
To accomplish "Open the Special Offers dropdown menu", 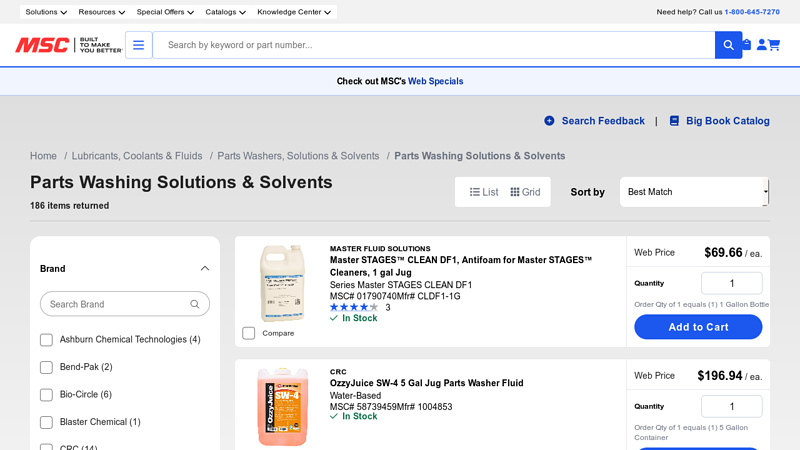I will pyautogui.click(x=165, y=12).
